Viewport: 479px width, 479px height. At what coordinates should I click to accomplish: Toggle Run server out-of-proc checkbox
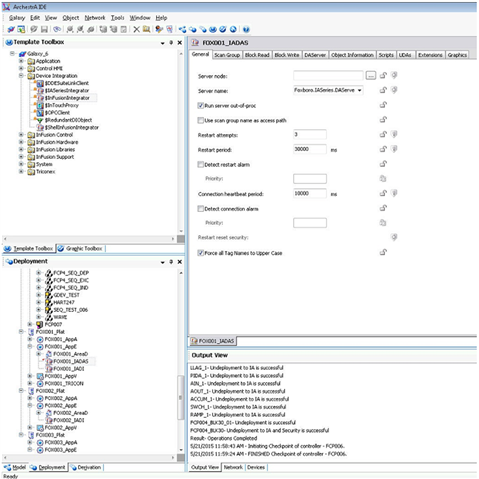point(201,106)
